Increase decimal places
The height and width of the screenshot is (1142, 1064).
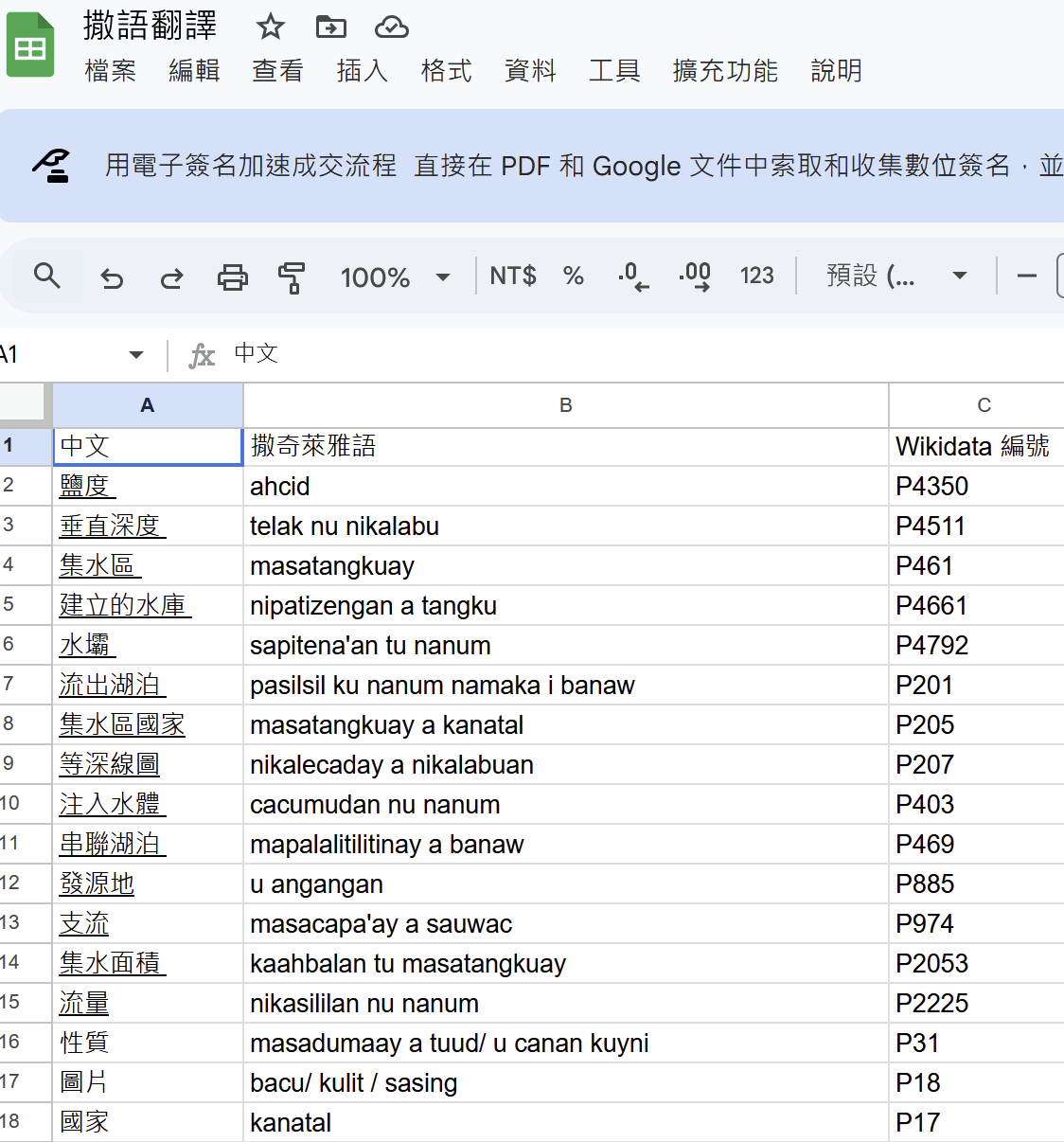pos(695,277)
